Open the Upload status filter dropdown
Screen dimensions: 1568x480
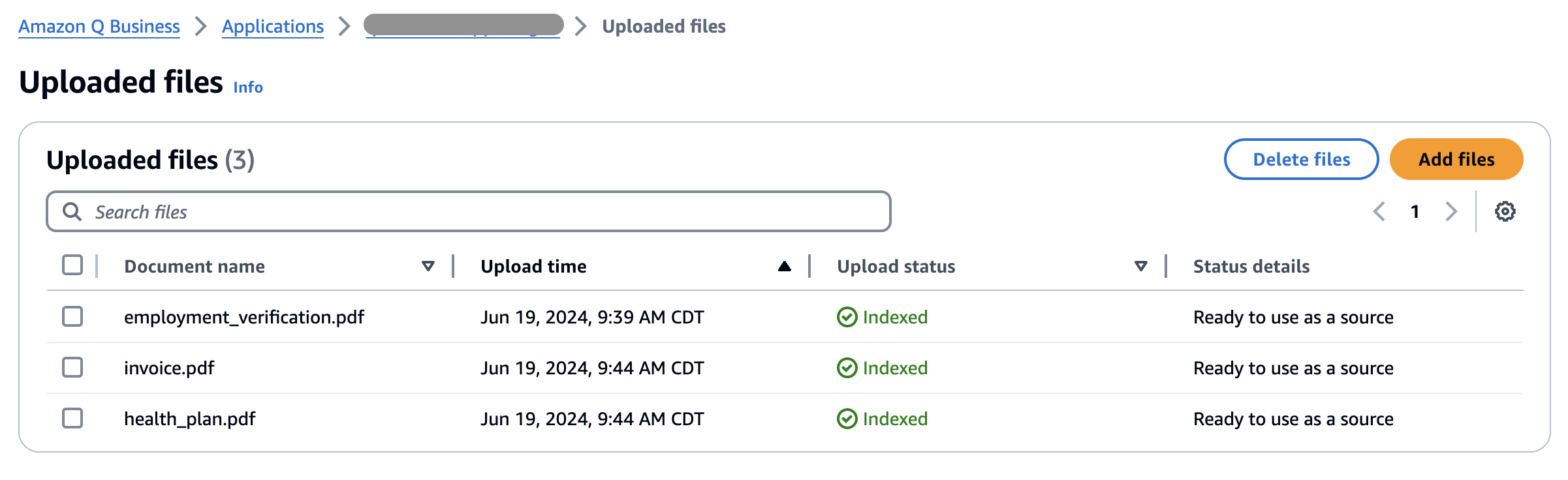1140,266
